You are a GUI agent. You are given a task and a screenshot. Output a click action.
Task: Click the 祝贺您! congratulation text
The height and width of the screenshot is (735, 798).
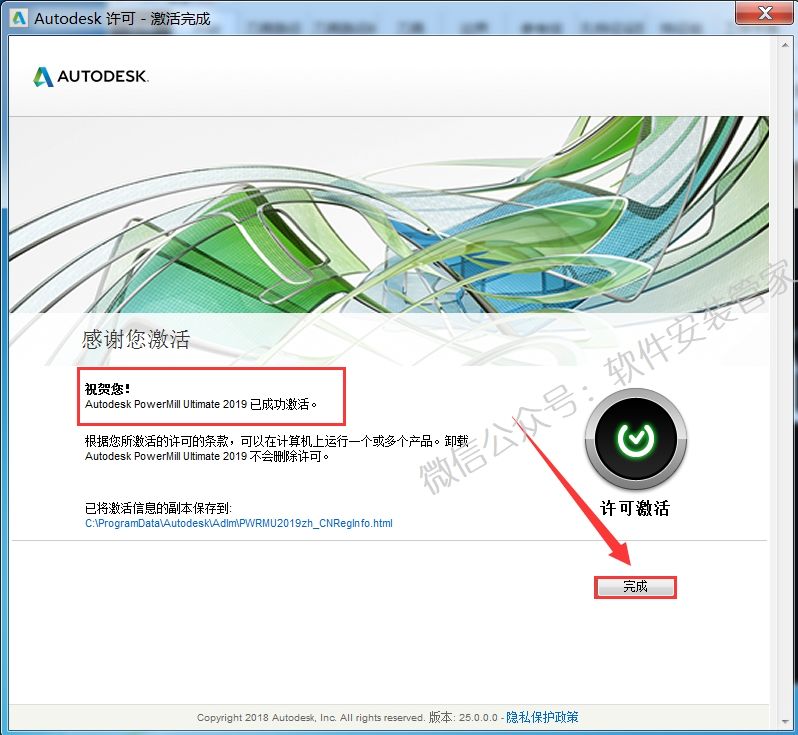coord(108,388)
